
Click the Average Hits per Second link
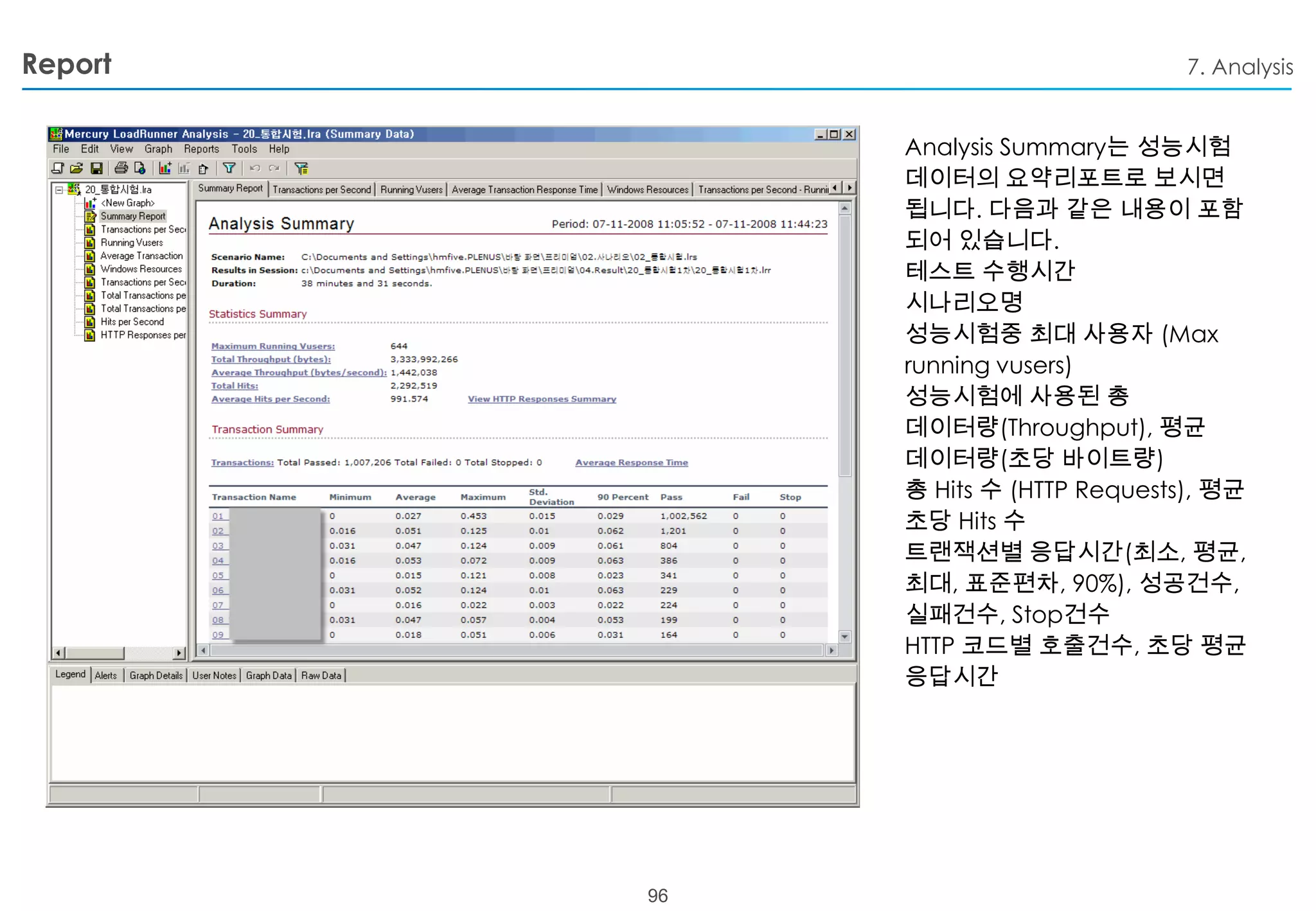click(271, 399)
